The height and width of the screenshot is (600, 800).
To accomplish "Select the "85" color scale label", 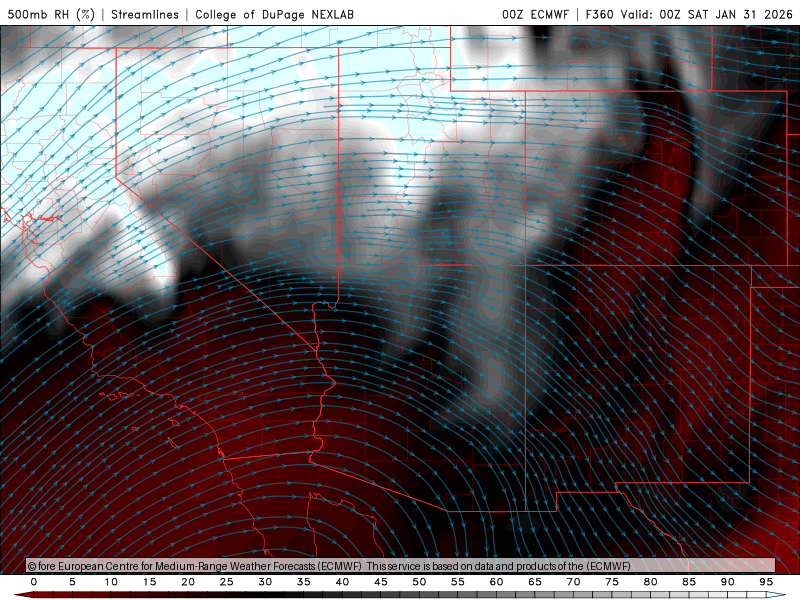I will [x=689, y=582].
